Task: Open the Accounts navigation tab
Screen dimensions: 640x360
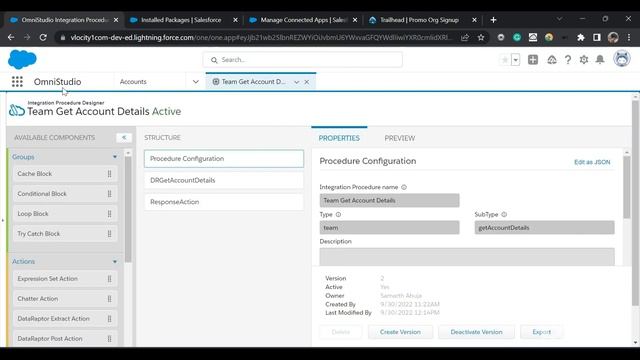Action: tap(133, 82)
